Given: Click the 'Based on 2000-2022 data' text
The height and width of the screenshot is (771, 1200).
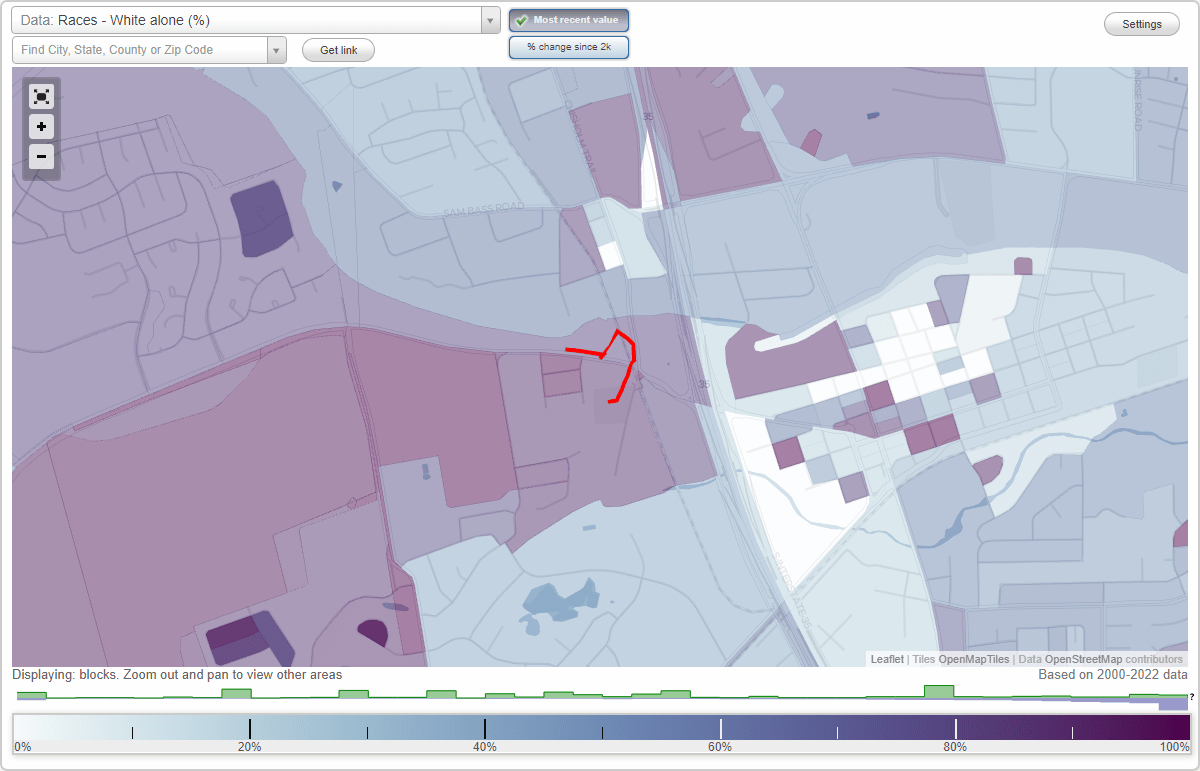Looking at the screenshot, I should 1113,675.
